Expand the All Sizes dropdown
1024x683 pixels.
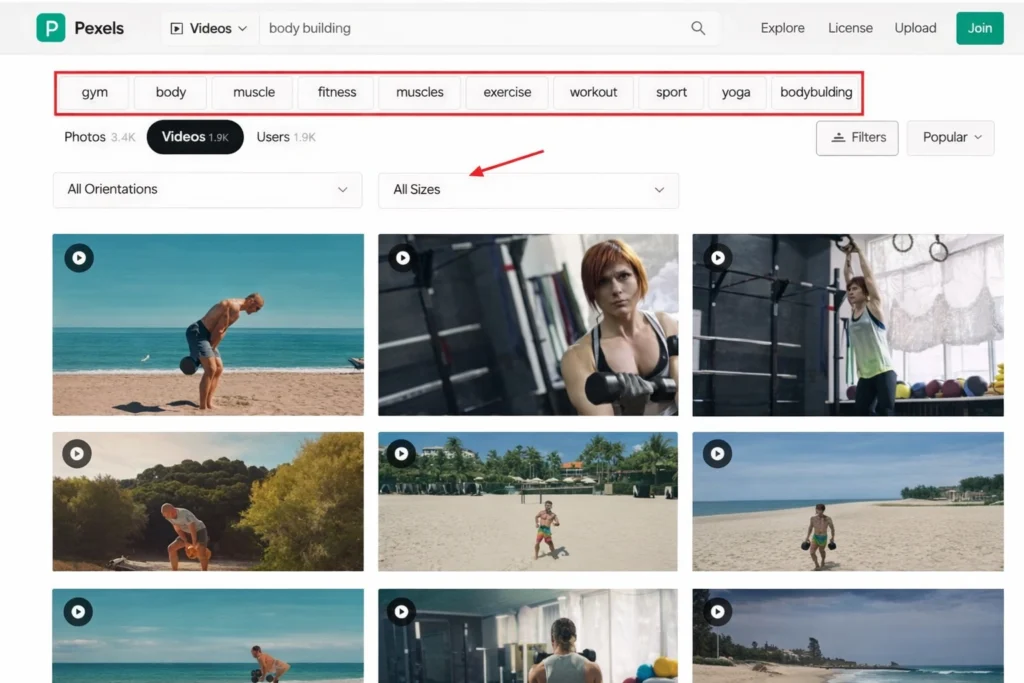click(x=528, y=189)
